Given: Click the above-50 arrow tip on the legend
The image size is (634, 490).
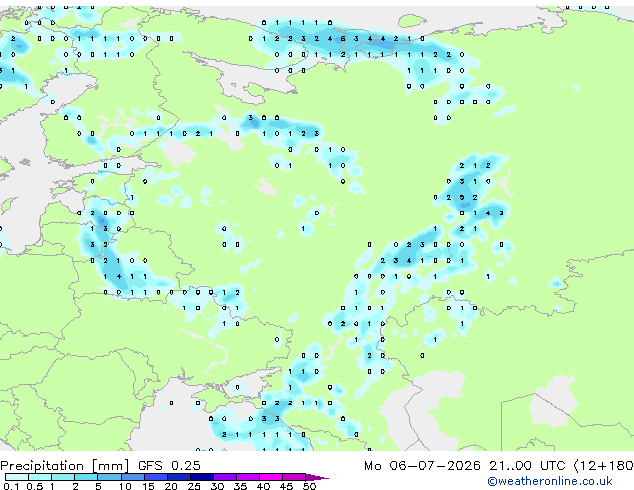Looking at the screenshot, I should (317, 477).
